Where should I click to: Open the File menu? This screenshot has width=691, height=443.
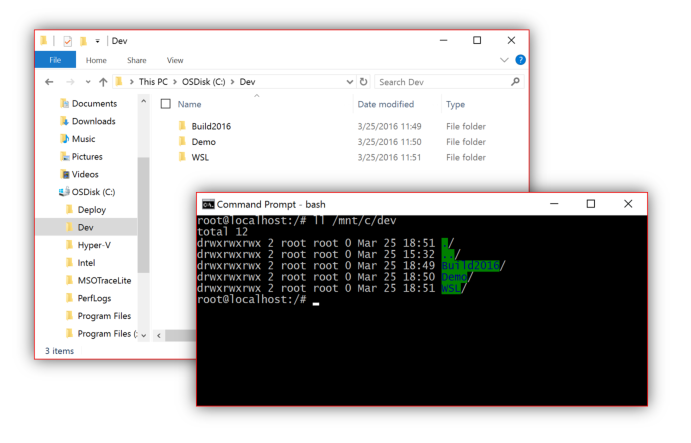(54, 60)
